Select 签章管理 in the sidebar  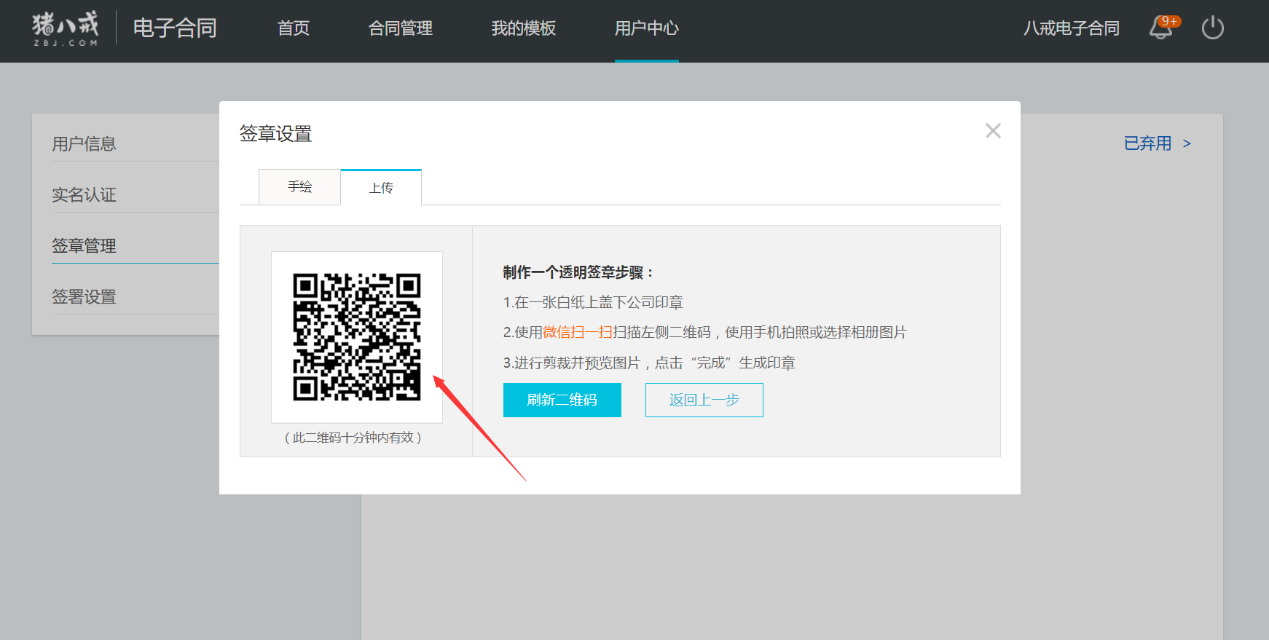[84, 246]
